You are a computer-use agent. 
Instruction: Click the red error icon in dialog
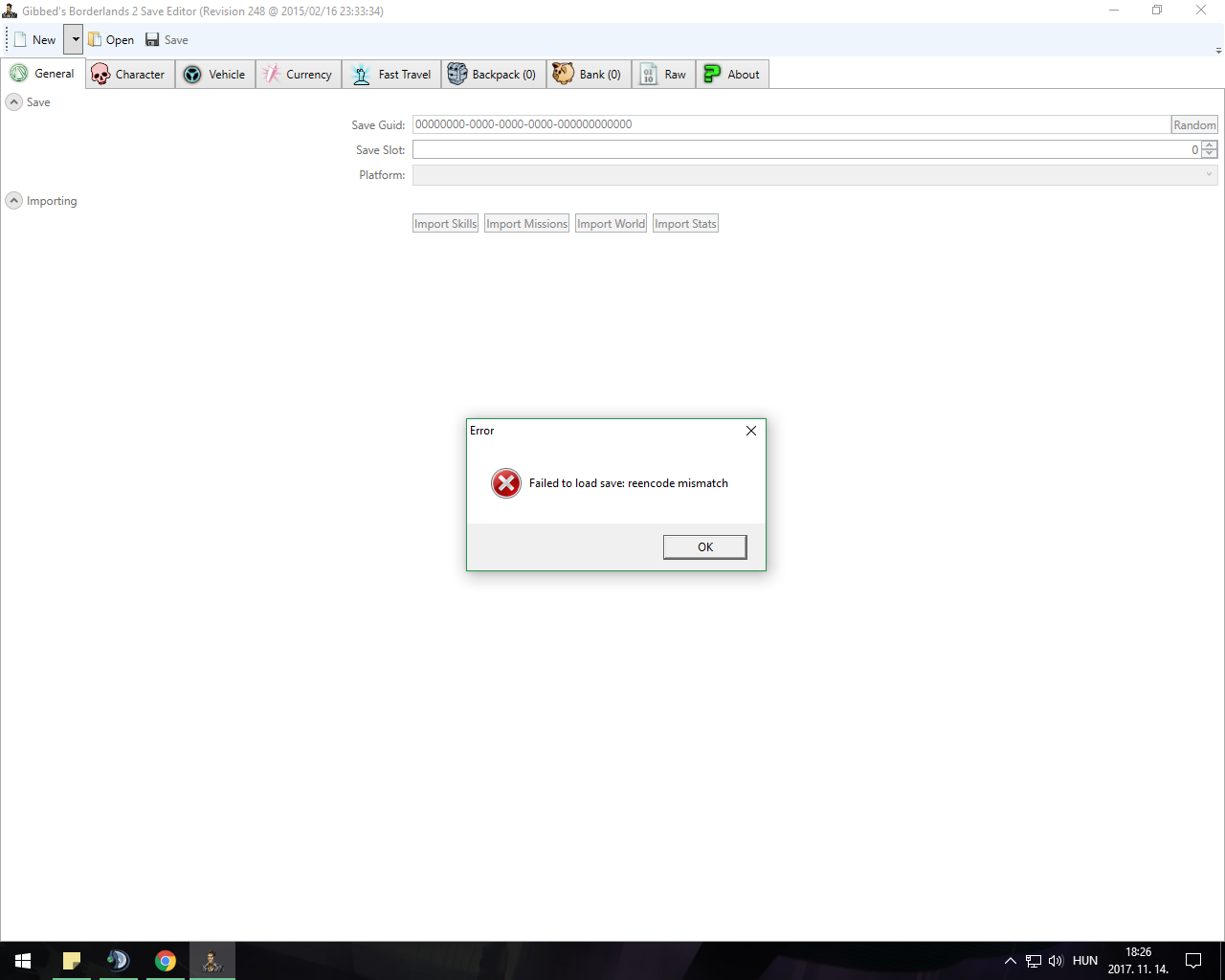coord(506,483)
